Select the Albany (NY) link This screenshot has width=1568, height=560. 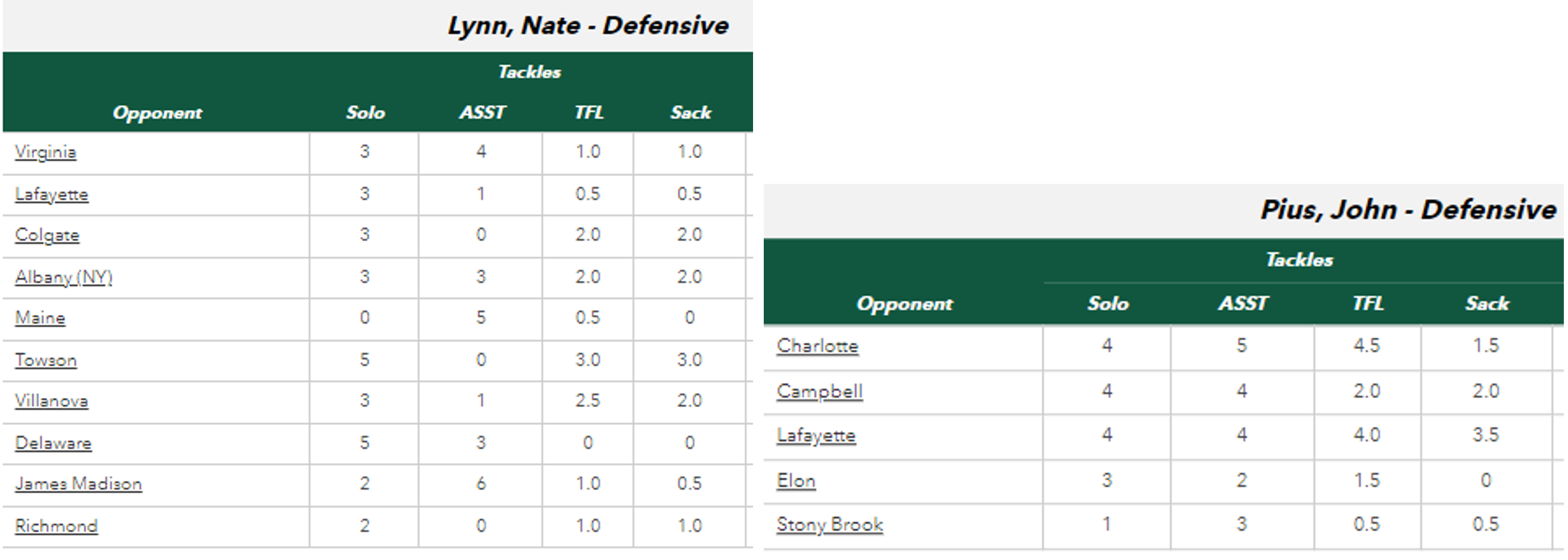[64, 277]
